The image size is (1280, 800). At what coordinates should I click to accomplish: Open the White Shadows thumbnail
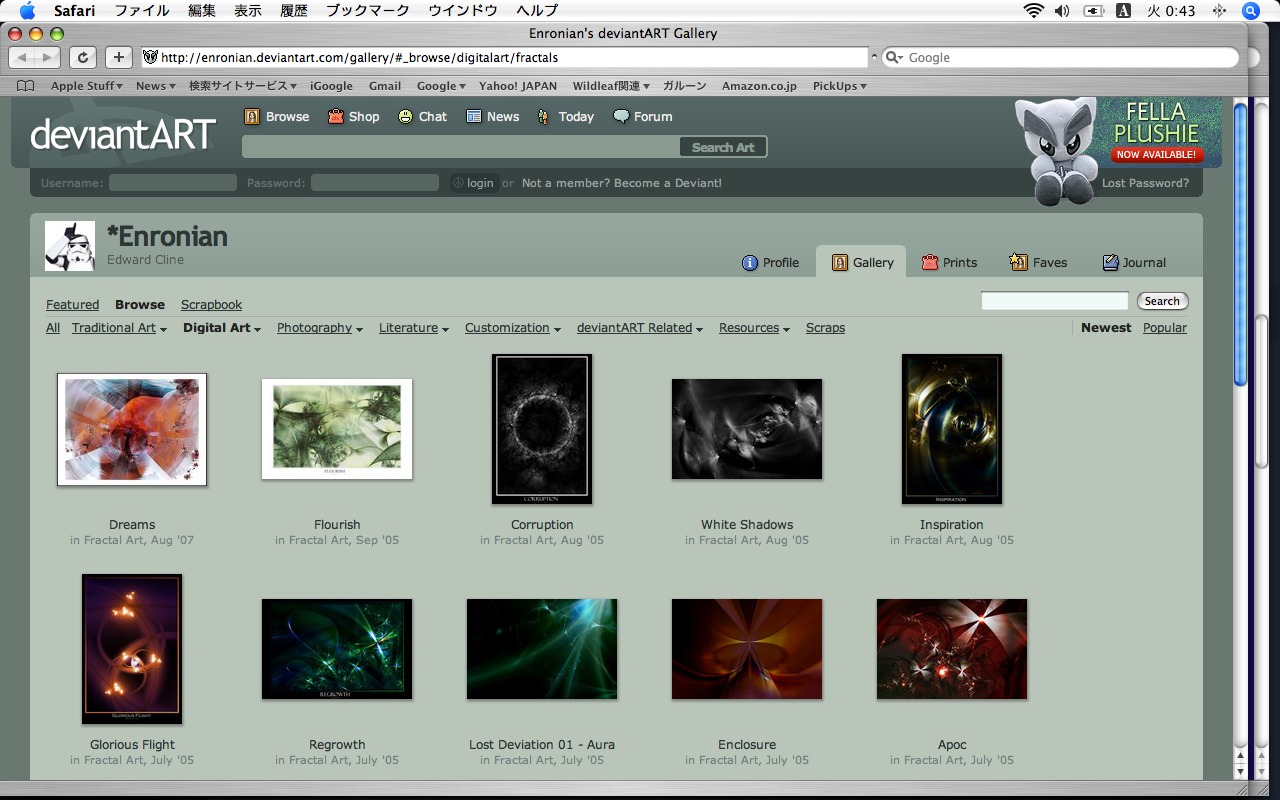747,429
